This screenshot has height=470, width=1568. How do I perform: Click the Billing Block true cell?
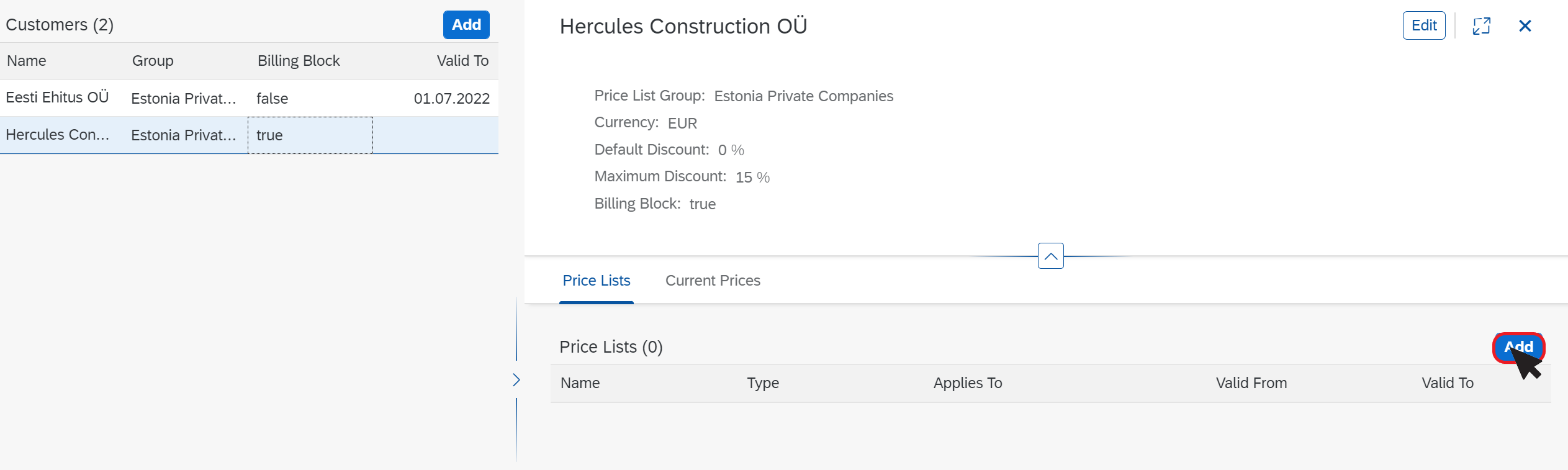point(310,135)
